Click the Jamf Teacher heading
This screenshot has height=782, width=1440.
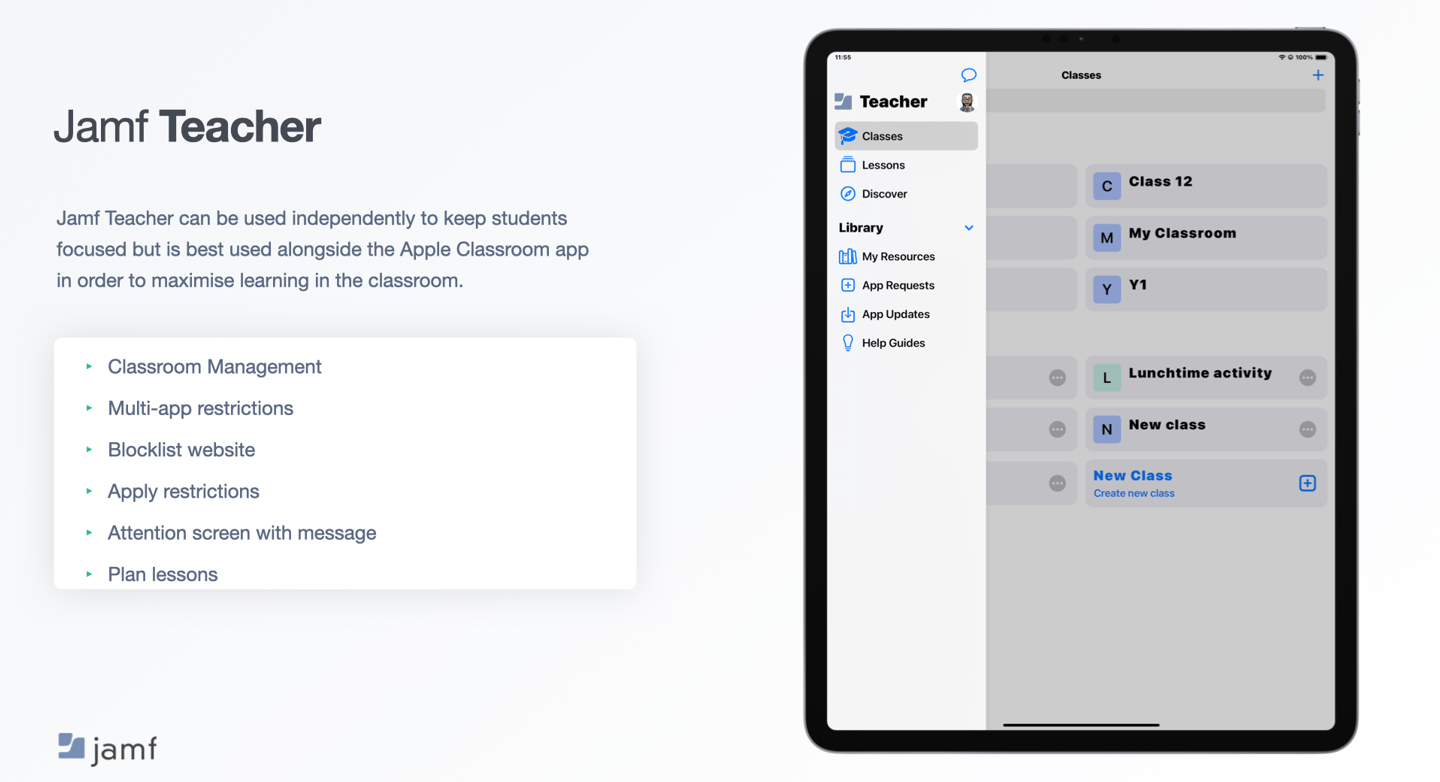pos(187,127)
